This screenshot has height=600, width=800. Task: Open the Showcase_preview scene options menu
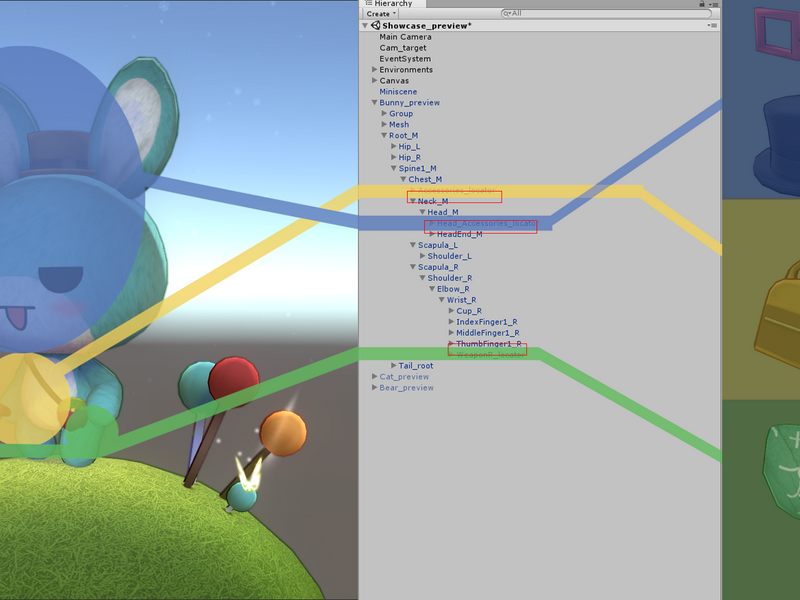pos(712,25)
